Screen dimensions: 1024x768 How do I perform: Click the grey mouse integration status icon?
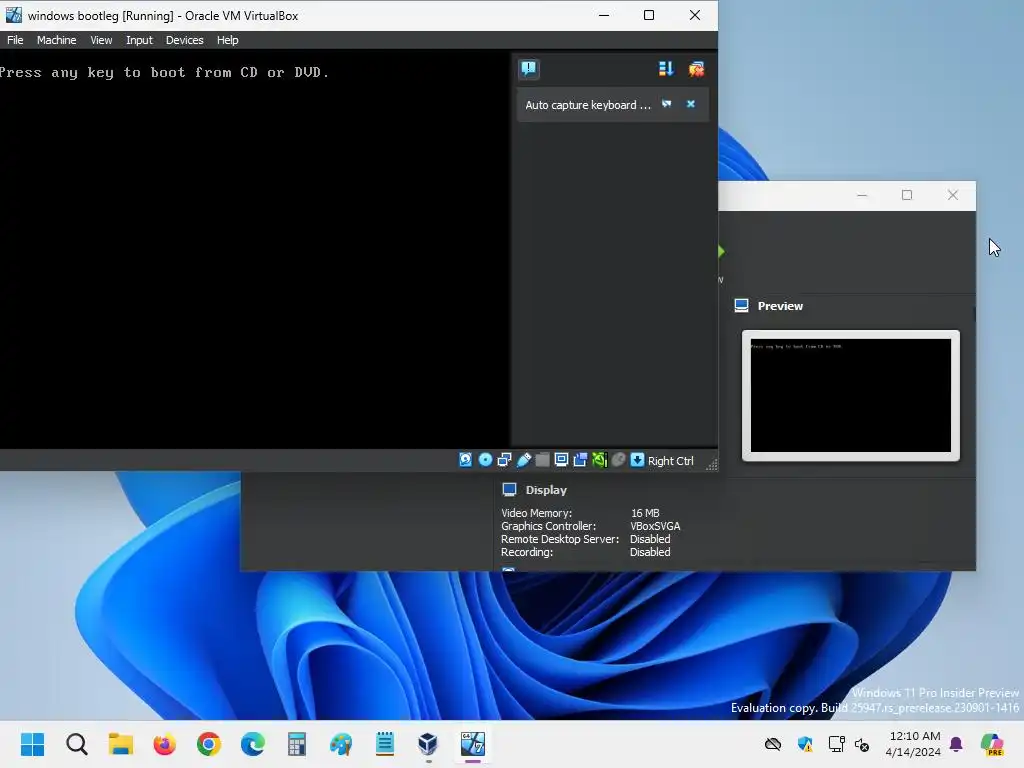click(x=618, y=460)
